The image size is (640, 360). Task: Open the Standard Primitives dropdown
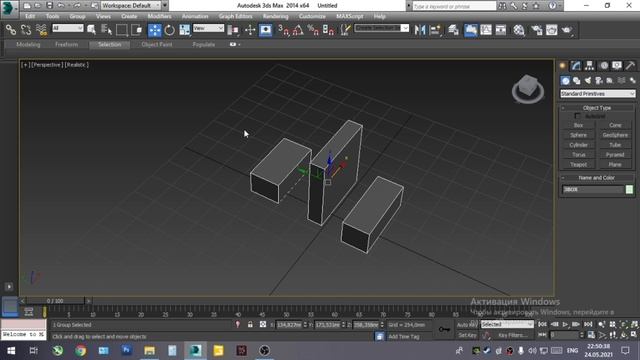click(x=598, y=94)
